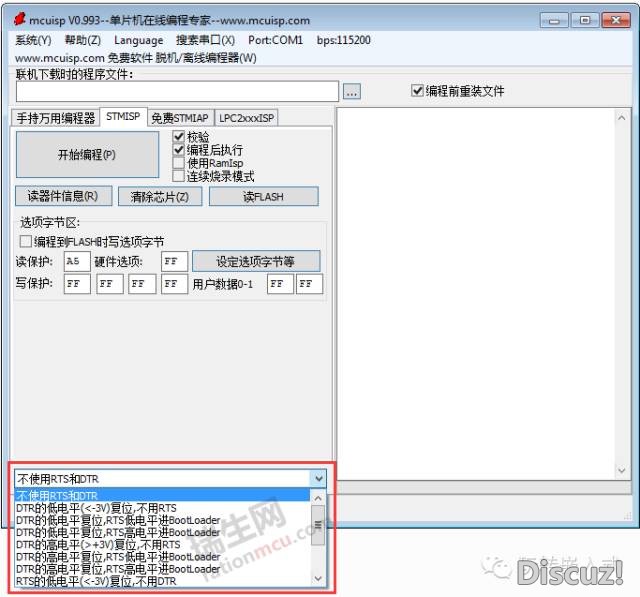Minimize the mcuisp window
This screenshot has height=597, width=640.
(554, 20)
